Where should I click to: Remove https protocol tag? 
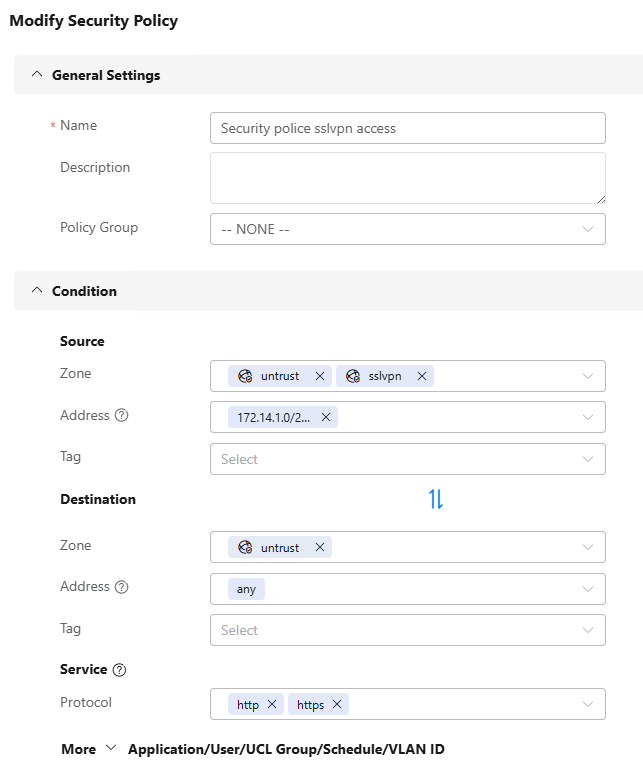click(337, 704)
